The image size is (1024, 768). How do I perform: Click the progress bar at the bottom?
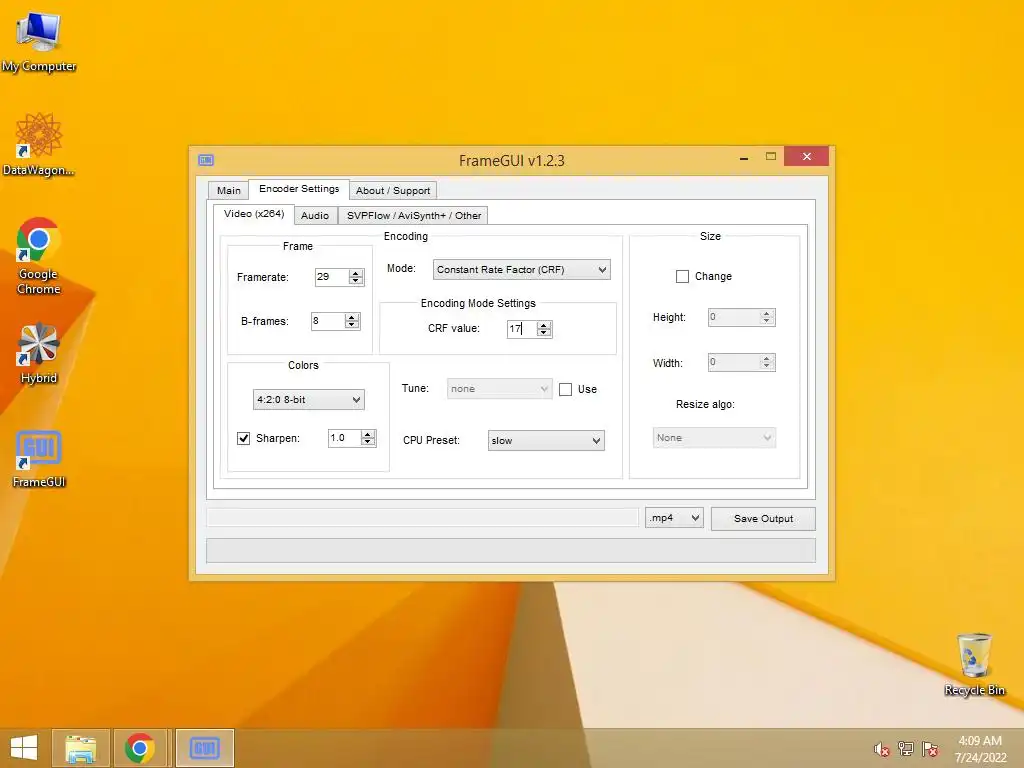(x=511, y=551)
